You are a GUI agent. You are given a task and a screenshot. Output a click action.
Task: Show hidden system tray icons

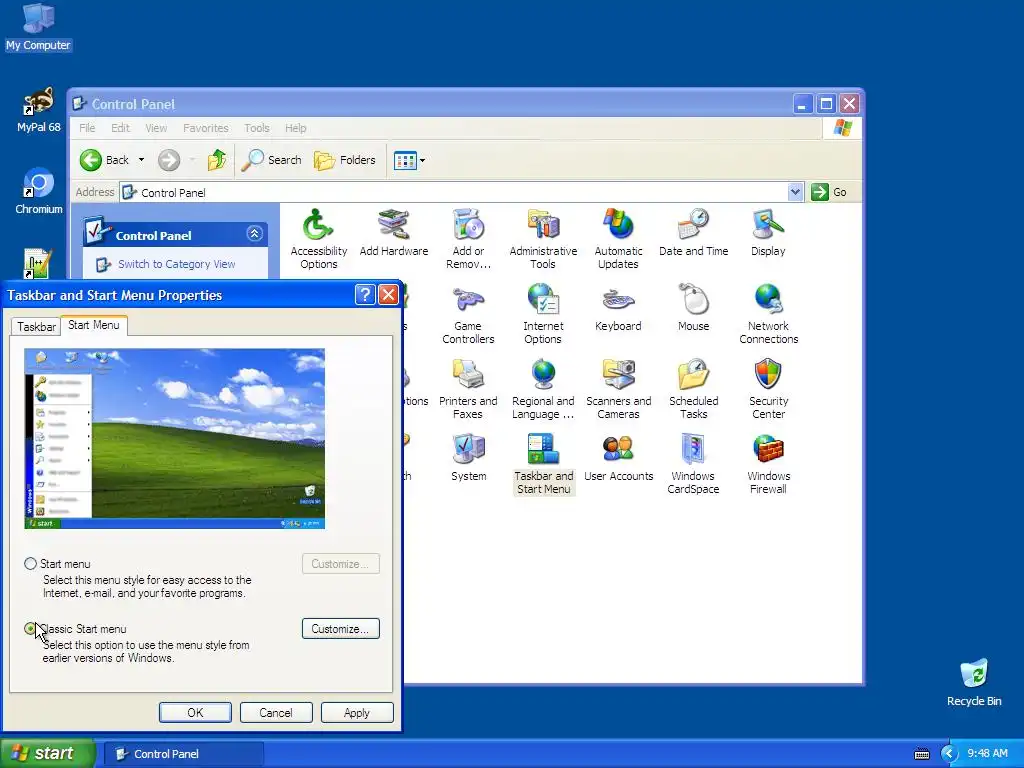[948, 754]
